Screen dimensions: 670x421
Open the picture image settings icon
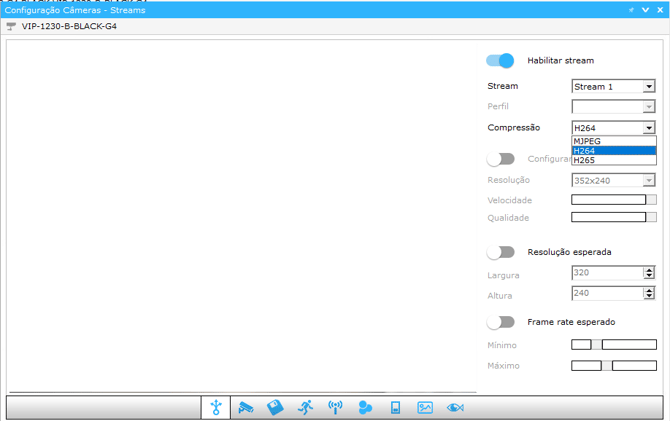425,407
